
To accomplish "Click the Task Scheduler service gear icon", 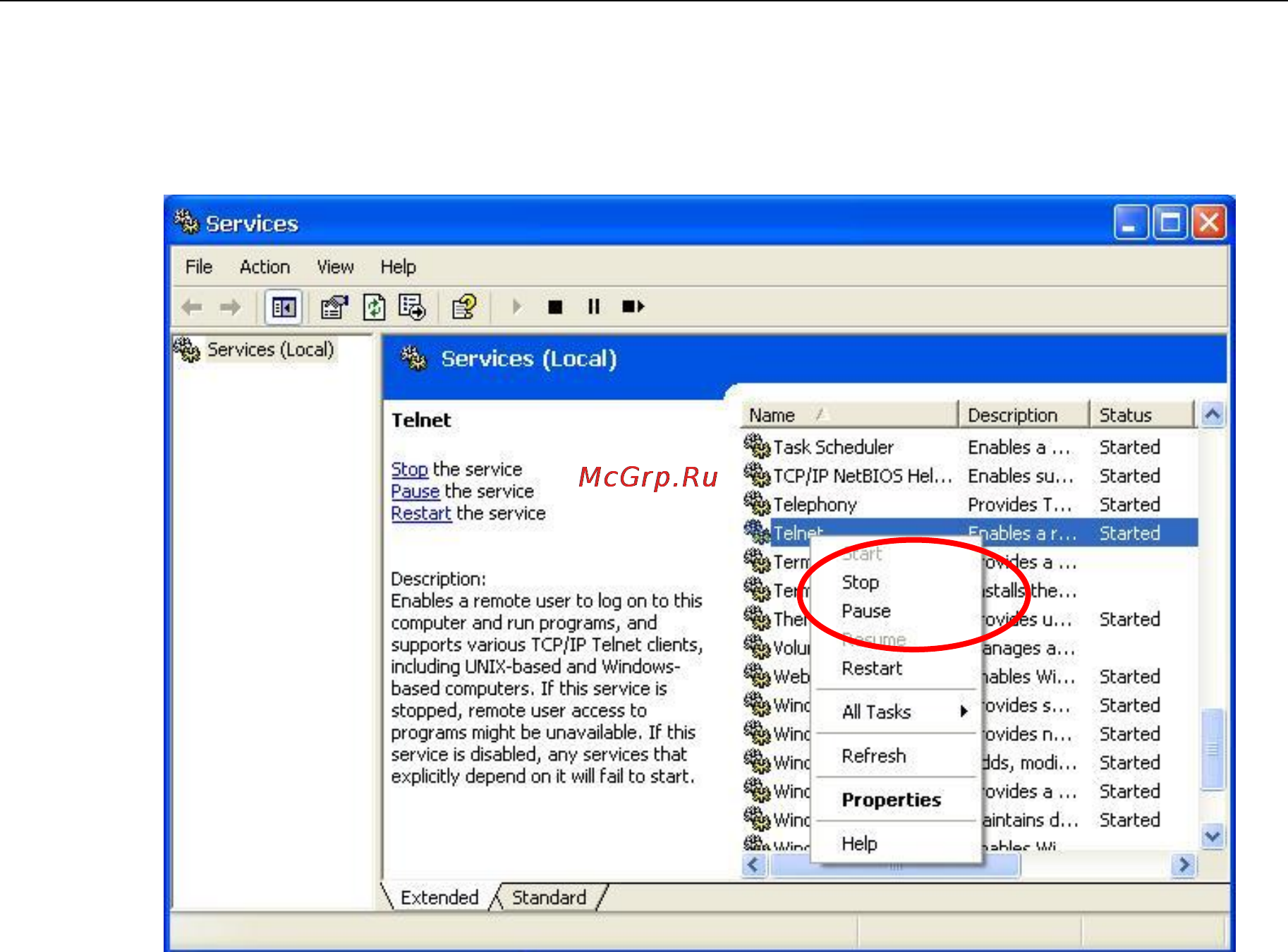I will [757, 446].
